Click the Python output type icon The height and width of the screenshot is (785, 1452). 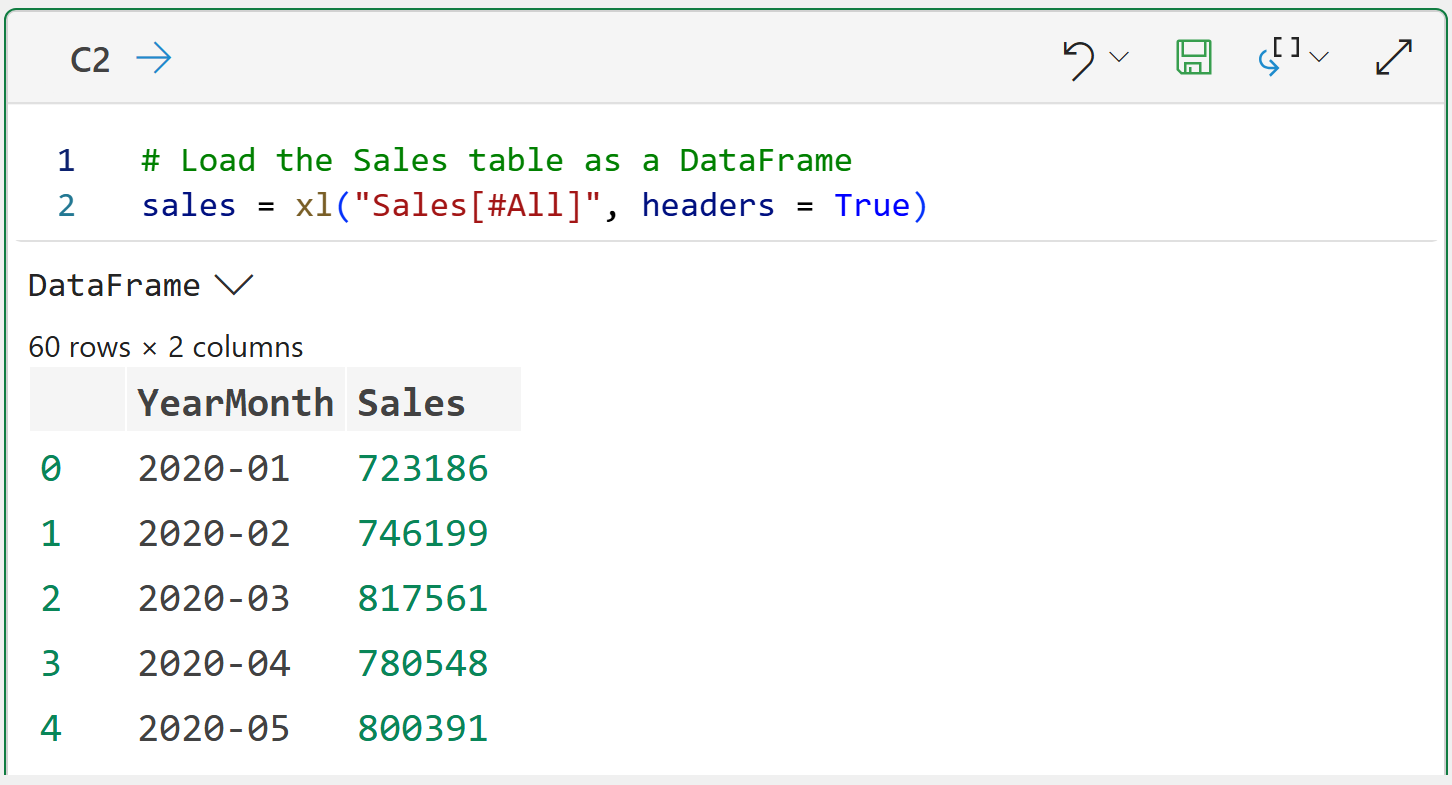click(1277, 58)
